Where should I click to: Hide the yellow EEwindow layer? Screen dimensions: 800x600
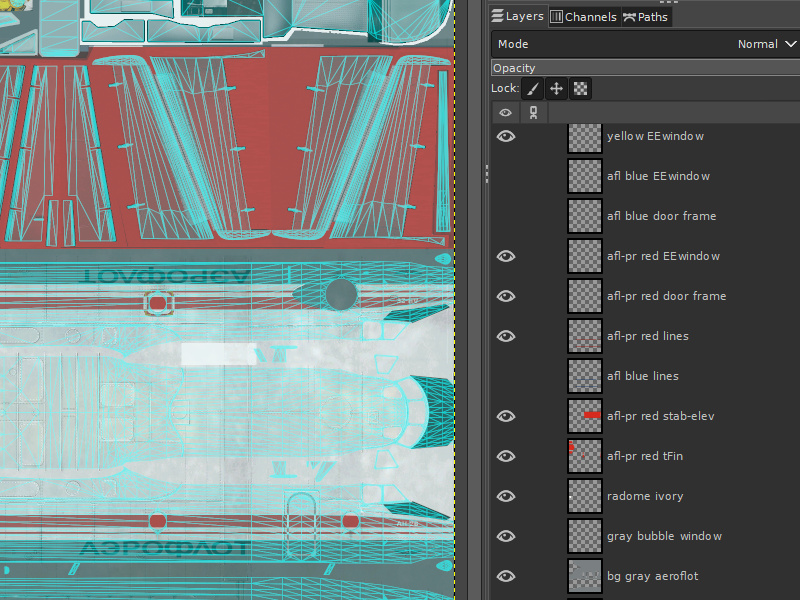[x=506, y=136]
